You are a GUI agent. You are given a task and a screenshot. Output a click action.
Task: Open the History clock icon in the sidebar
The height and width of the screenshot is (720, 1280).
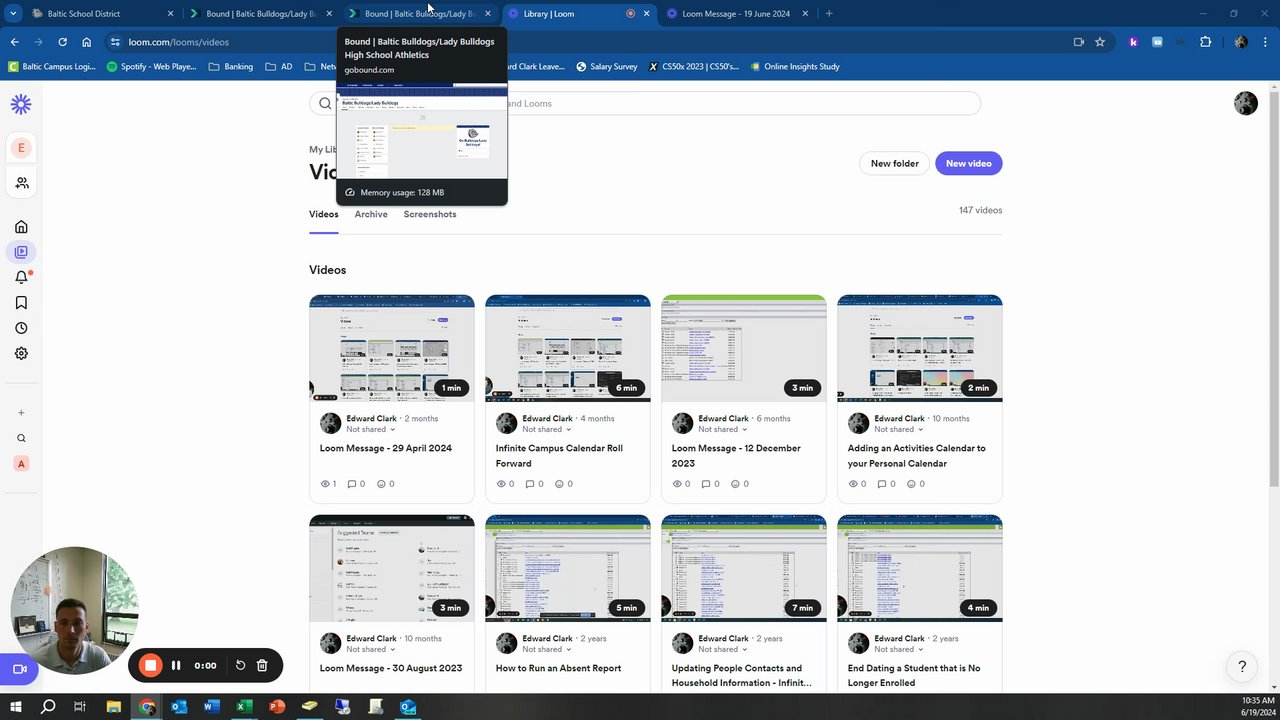click(x=21, y=328)
